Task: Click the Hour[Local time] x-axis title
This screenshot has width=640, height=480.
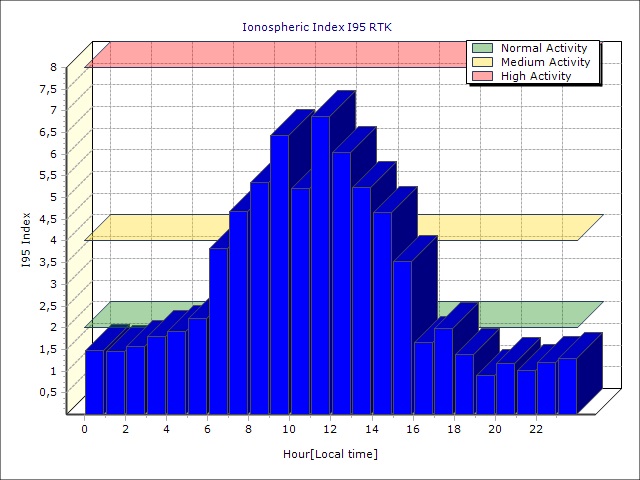Action: coord(330,455)
